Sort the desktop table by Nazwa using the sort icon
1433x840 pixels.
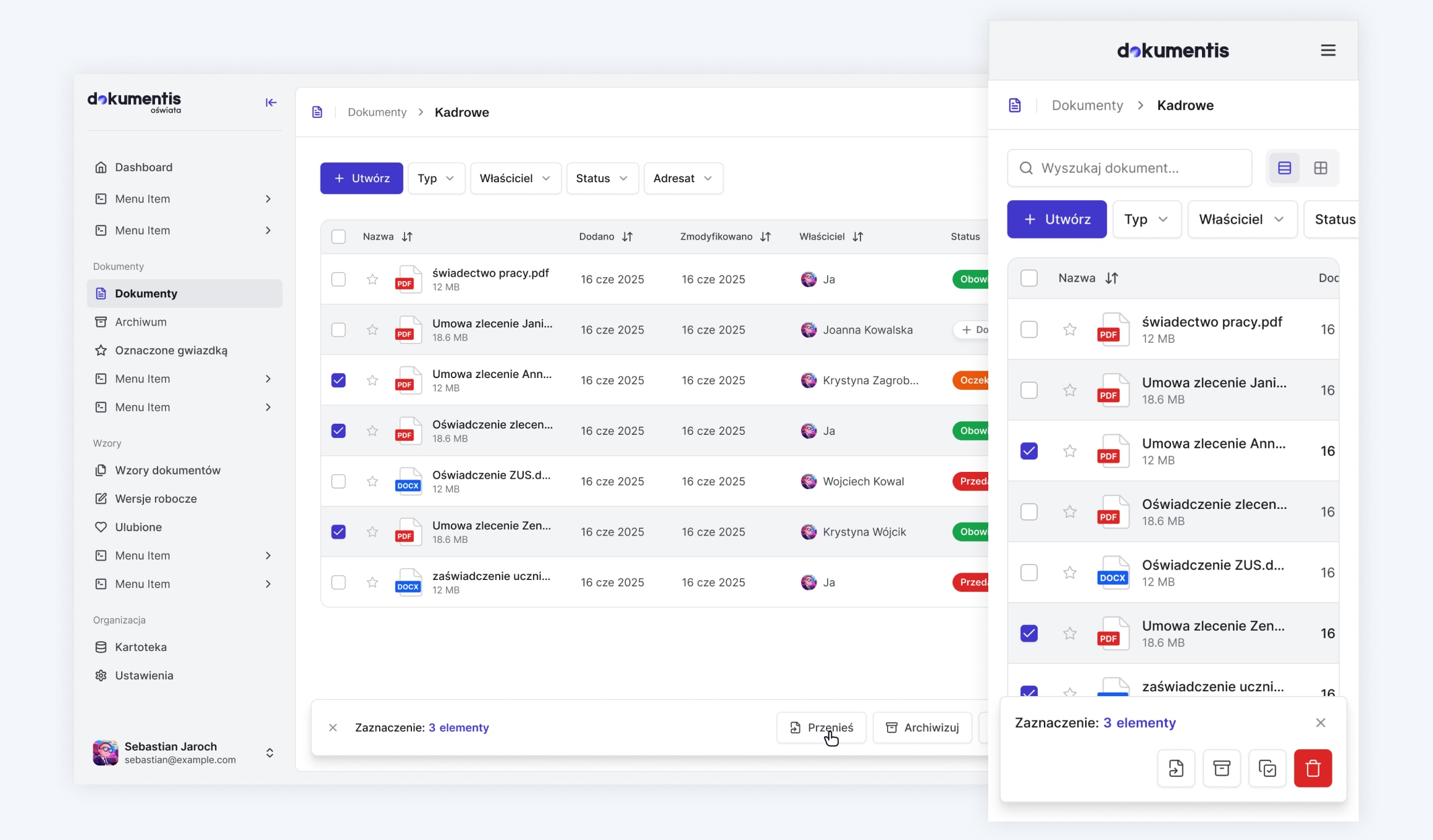coord(407,237)
